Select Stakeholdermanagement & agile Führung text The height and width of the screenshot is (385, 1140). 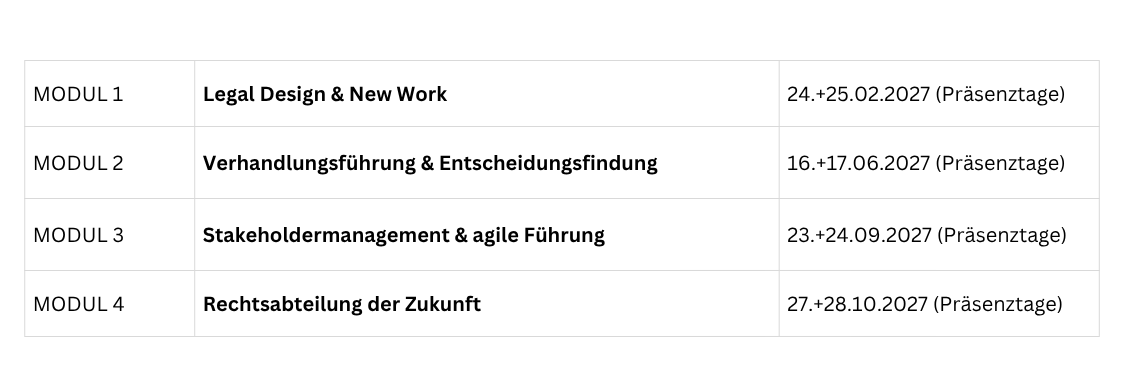[404, 235]
